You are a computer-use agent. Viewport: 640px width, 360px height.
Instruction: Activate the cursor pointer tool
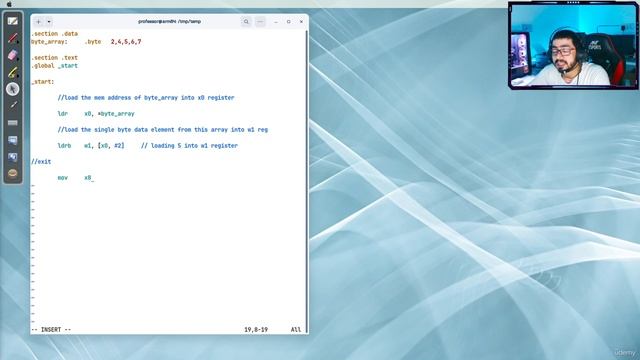click(x=13, y=89)
